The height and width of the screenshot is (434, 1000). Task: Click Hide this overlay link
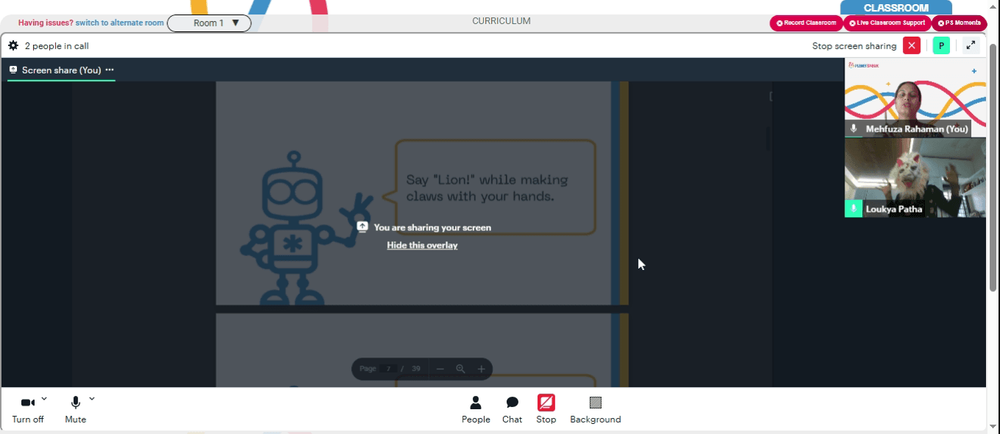click(x=422, y=245)
